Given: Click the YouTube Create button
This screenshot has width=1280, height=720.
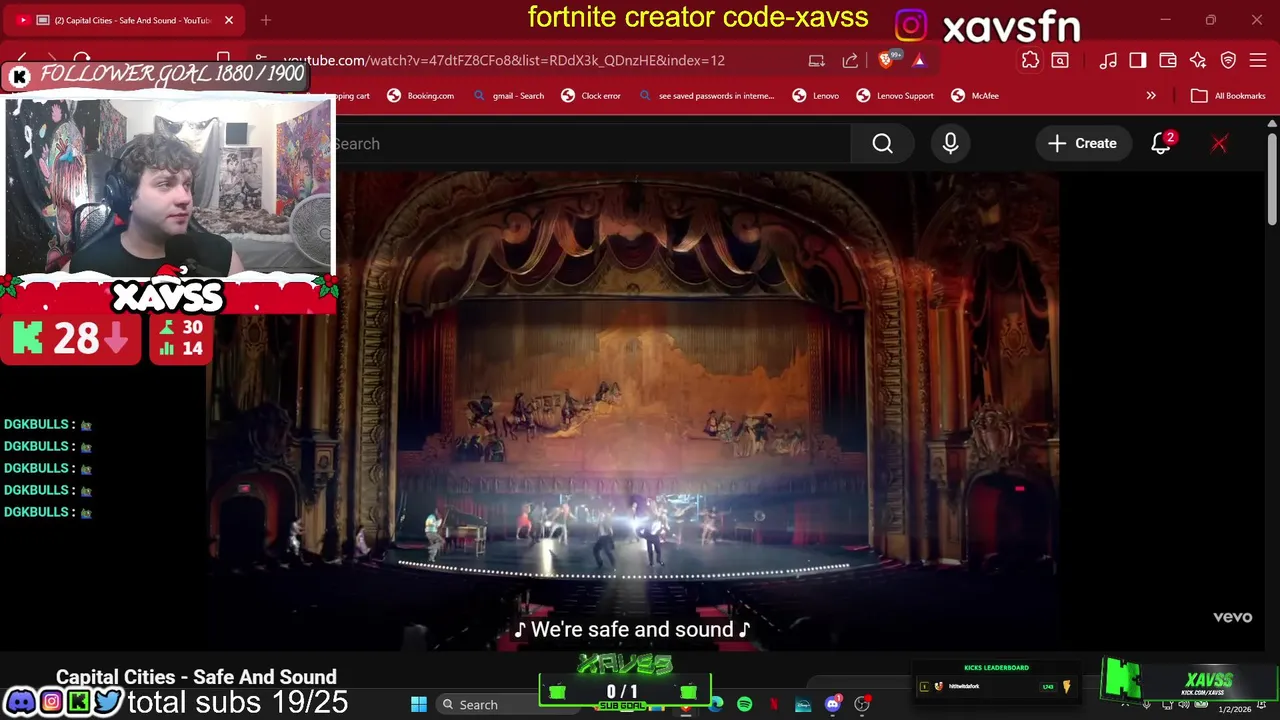Looking at the screenshot, I should pyautogui.click(x=1082, y=144).
